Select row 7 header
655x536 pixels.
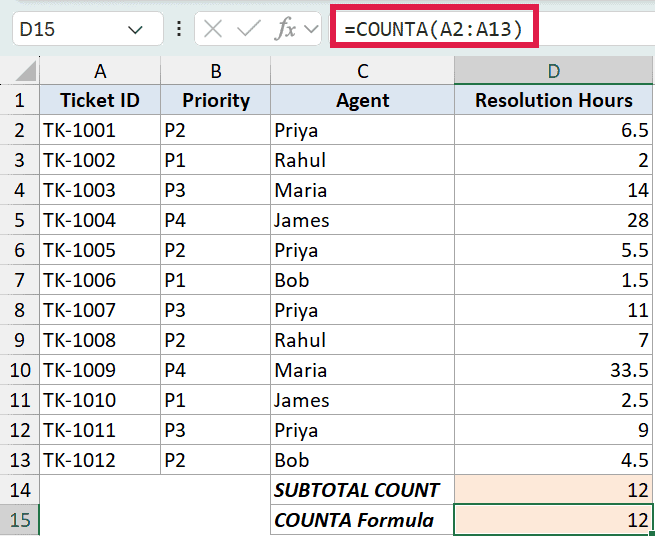[x=20, y=280]
